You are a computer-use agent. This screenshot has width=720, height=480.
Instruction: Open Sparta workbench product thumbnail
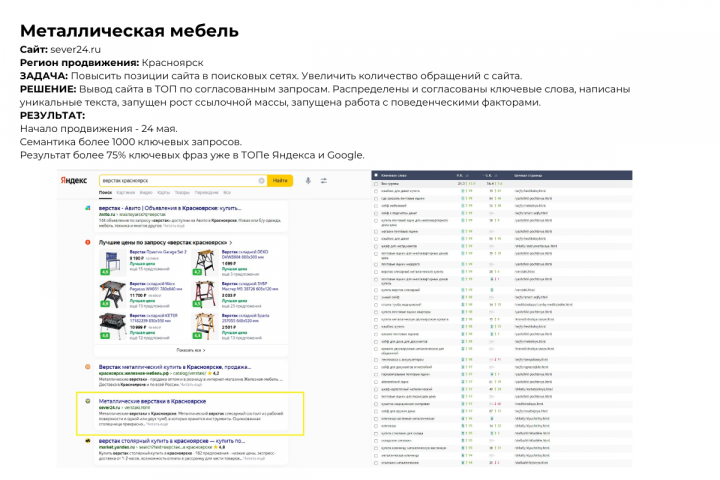(x=205, y=326)
